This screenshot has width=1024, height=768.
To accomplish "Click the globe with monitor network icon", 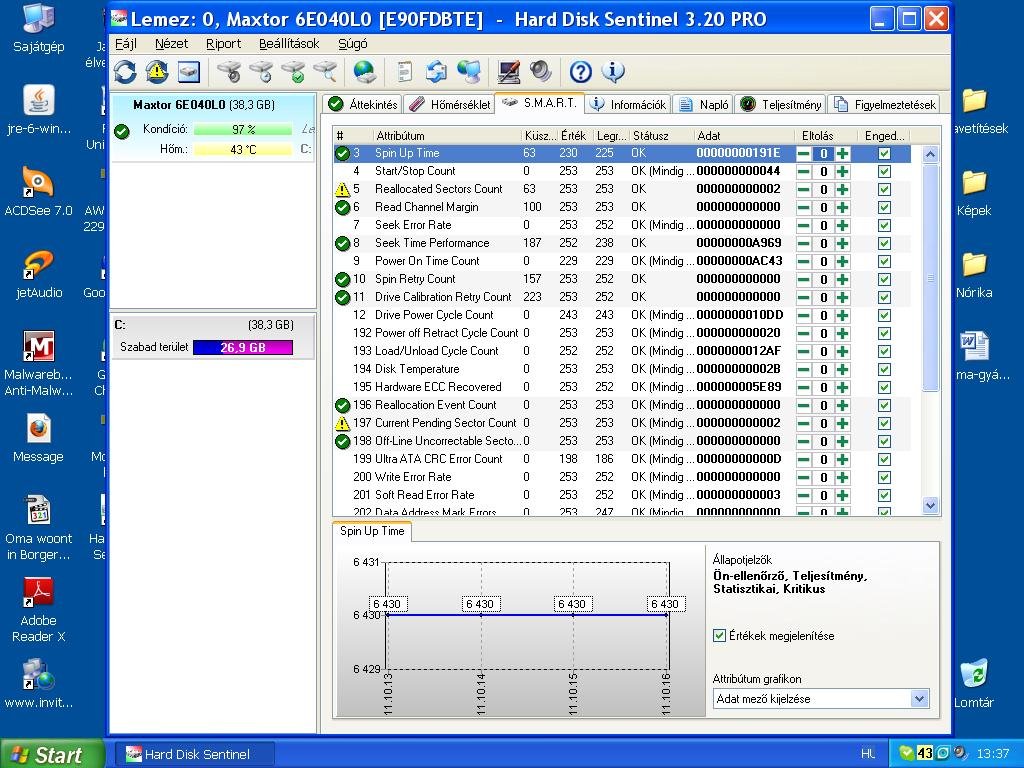I will (x=469, y=72).
